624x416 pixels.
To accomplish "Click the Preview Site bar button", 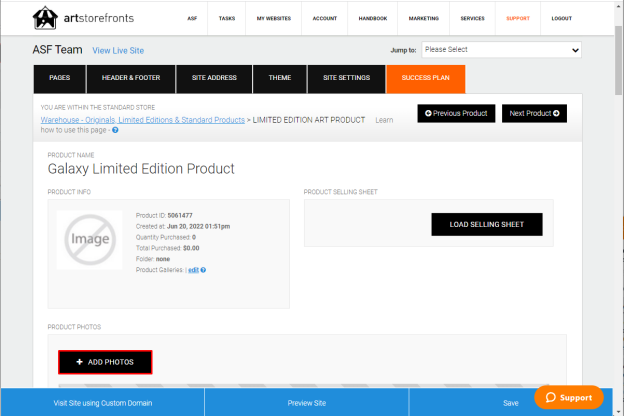I will pyautogui.click(x=307, y=403).
